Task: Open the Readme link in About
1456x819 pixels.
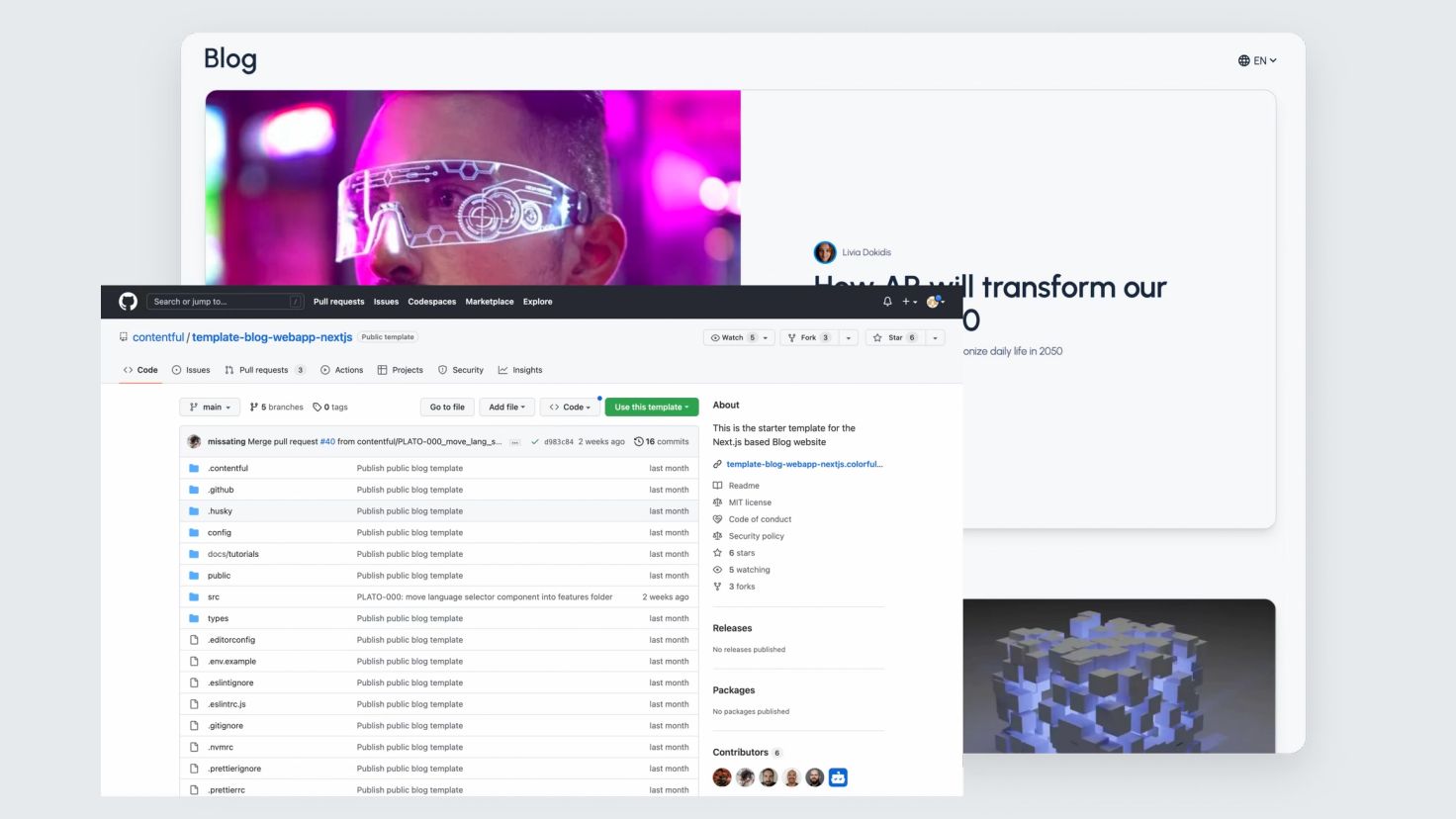Action: click(744, 486)
